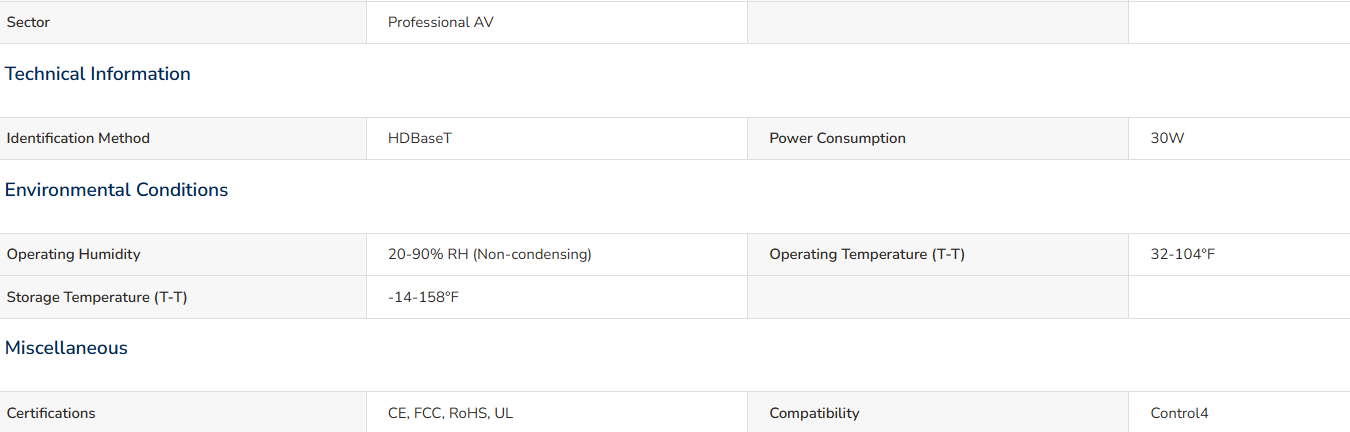This screenshot has width=1350, height=432.
Task: Select the Technical Information heading
Action: click(98, 74)
